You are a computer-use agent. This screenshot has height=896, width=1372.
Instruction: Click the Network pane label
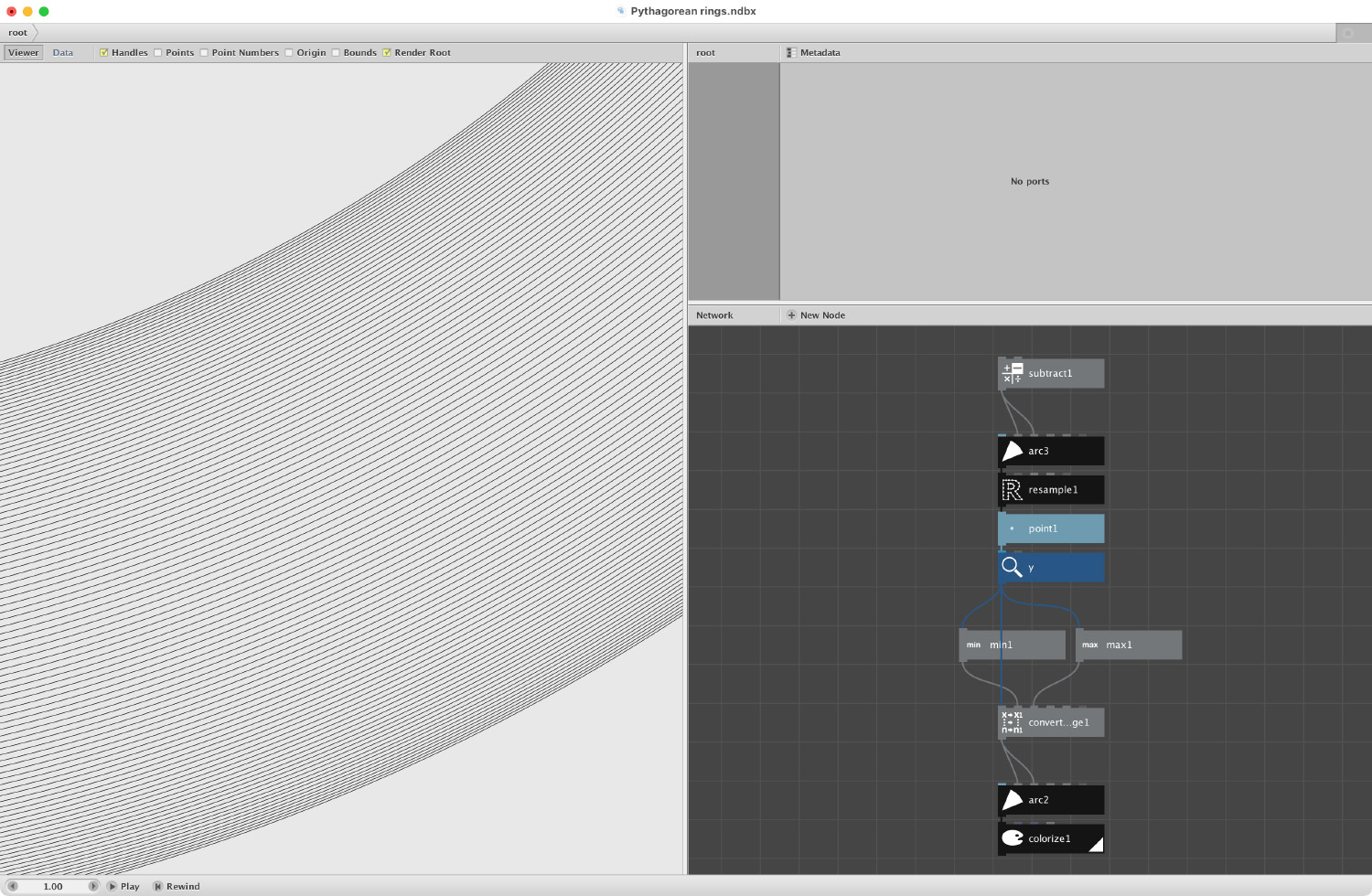[714, 315]
